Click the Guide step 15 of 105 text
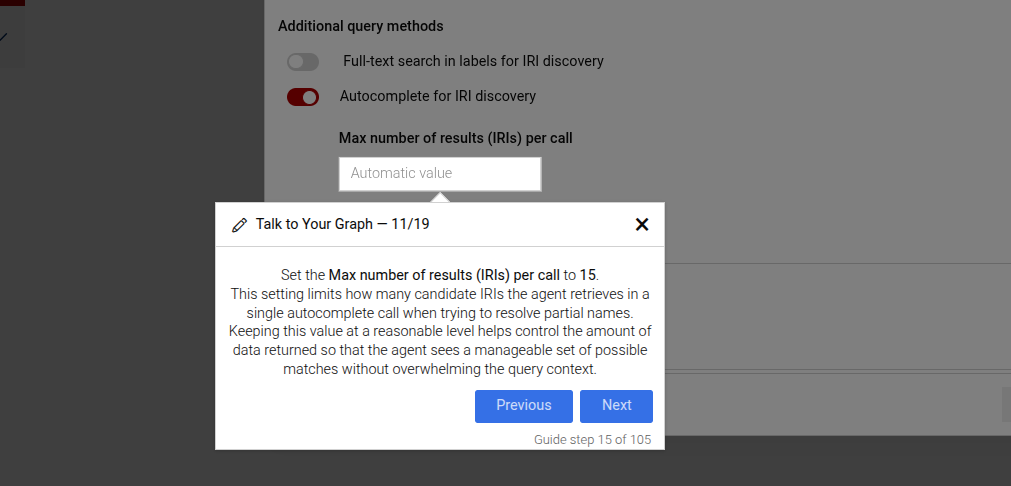 (593, 439)
